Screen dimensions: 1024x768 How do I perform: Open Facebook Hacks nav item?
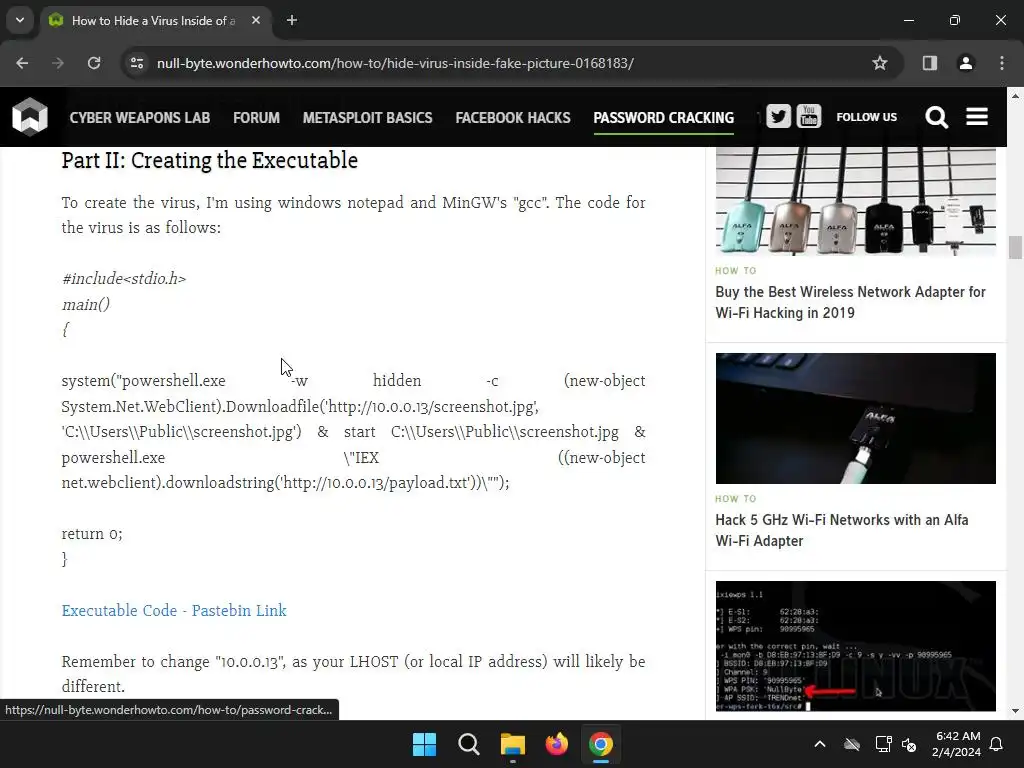pos(513,118)
